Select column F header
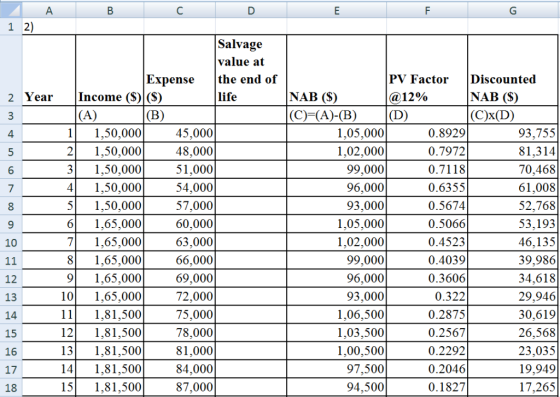This screenshot has height=397, width=560. pos(427,11)
